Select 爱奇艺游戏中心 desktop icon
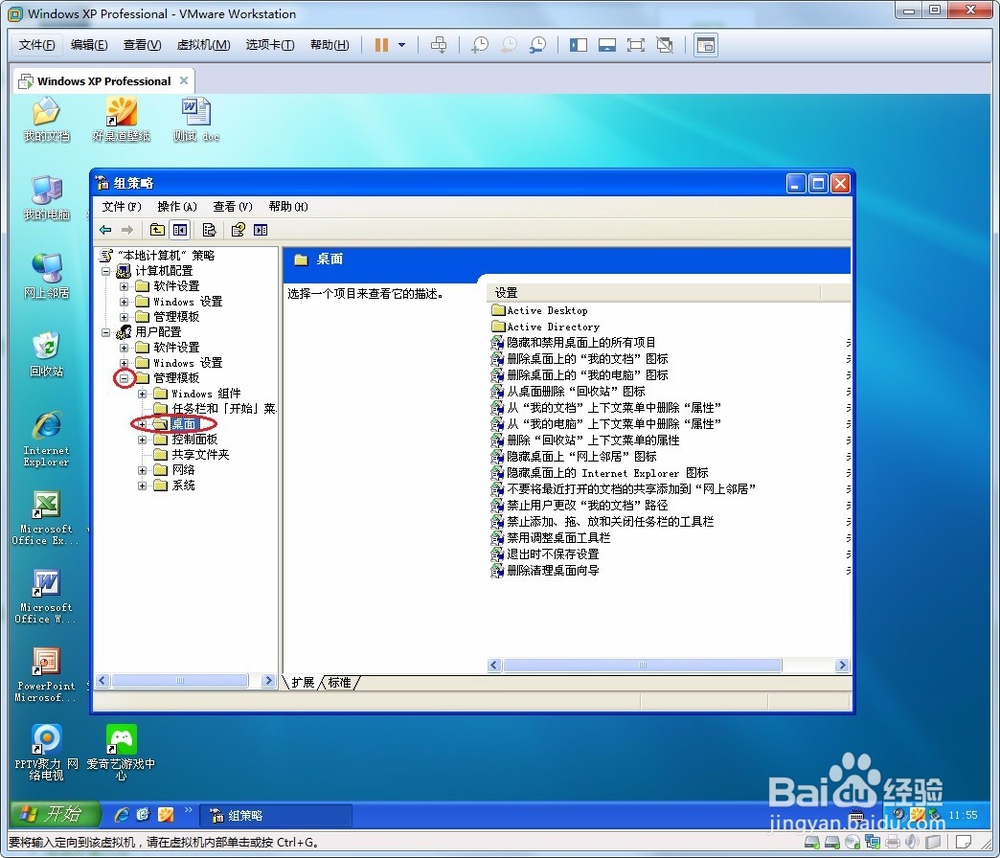 (x=121, y=753)
